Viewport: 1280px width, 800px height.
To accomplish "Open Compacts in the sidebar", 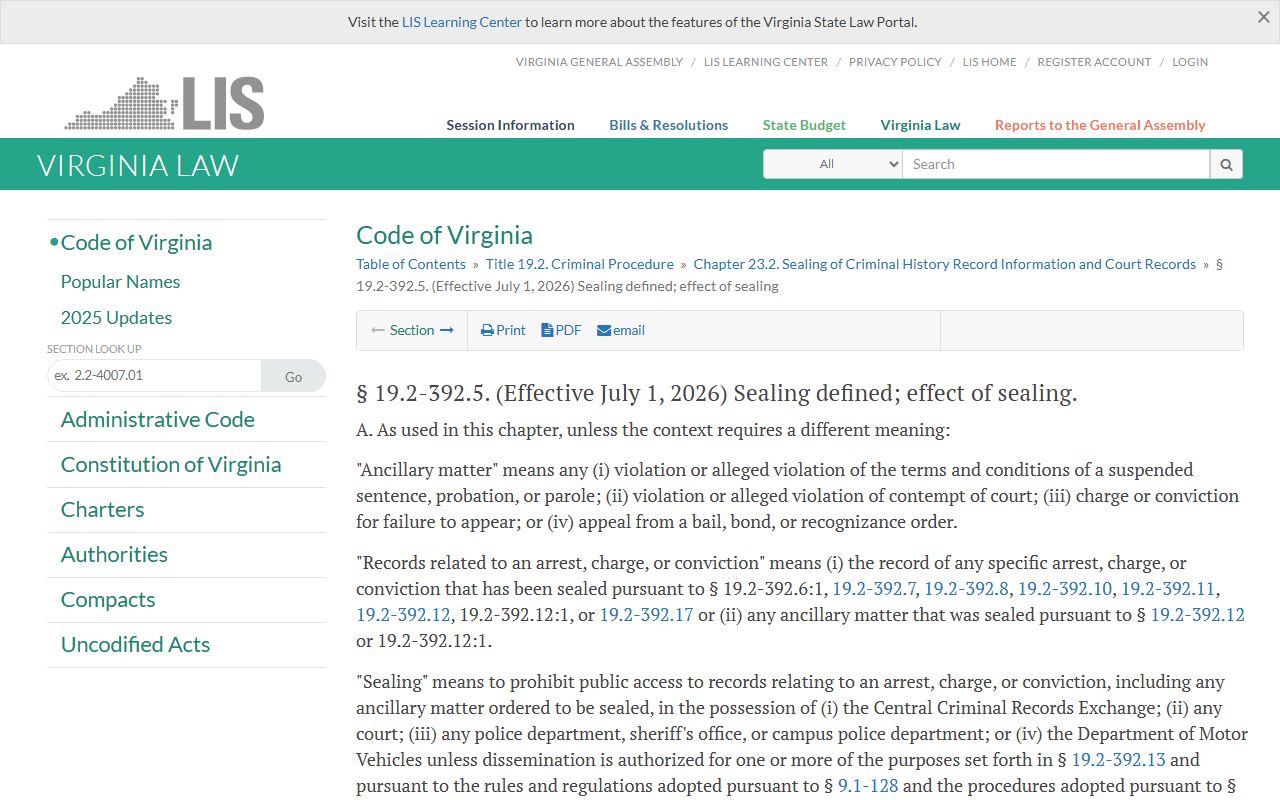I will click(108, 600).
